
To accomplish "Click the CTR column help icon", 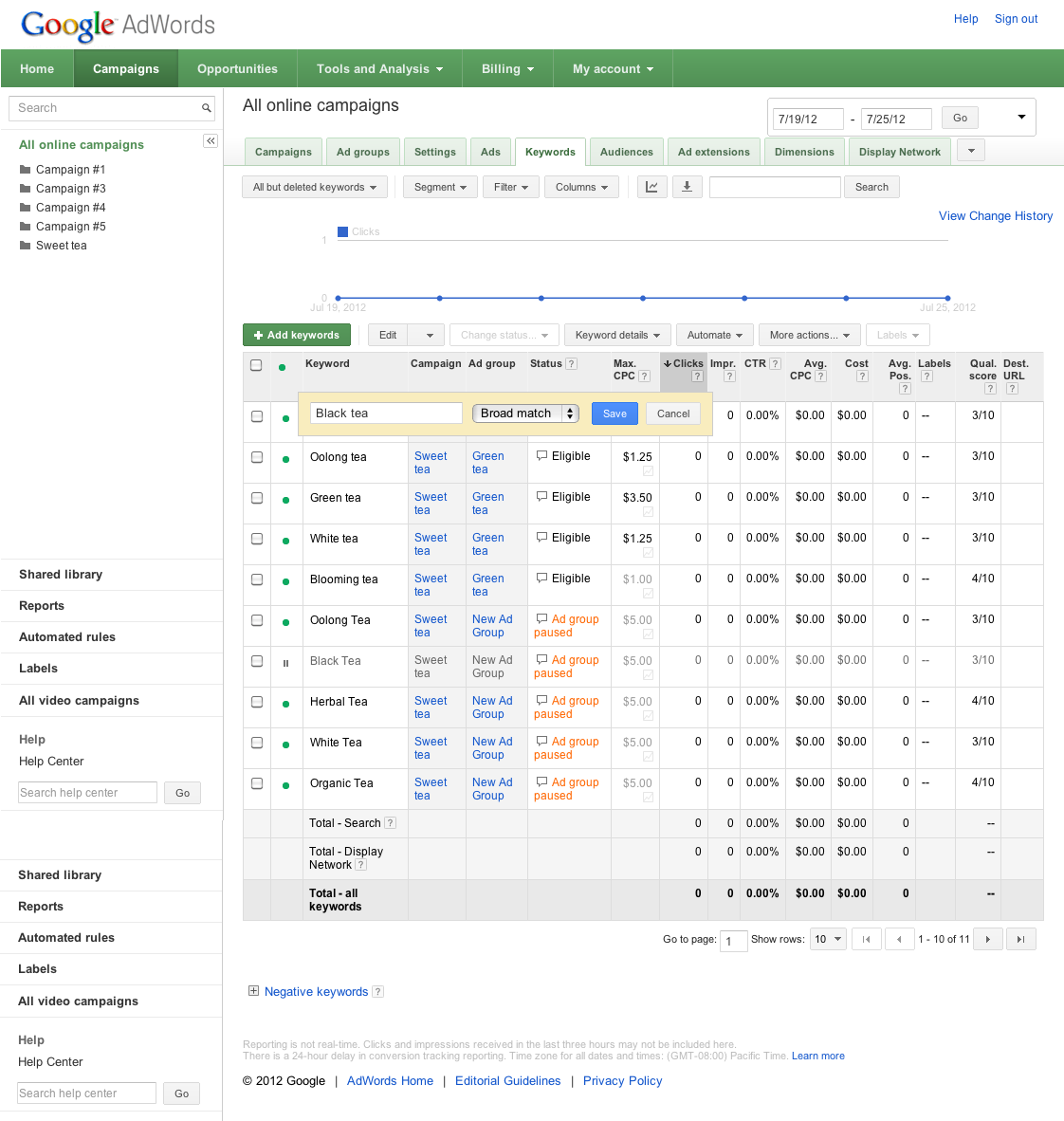I will point(775,363).
